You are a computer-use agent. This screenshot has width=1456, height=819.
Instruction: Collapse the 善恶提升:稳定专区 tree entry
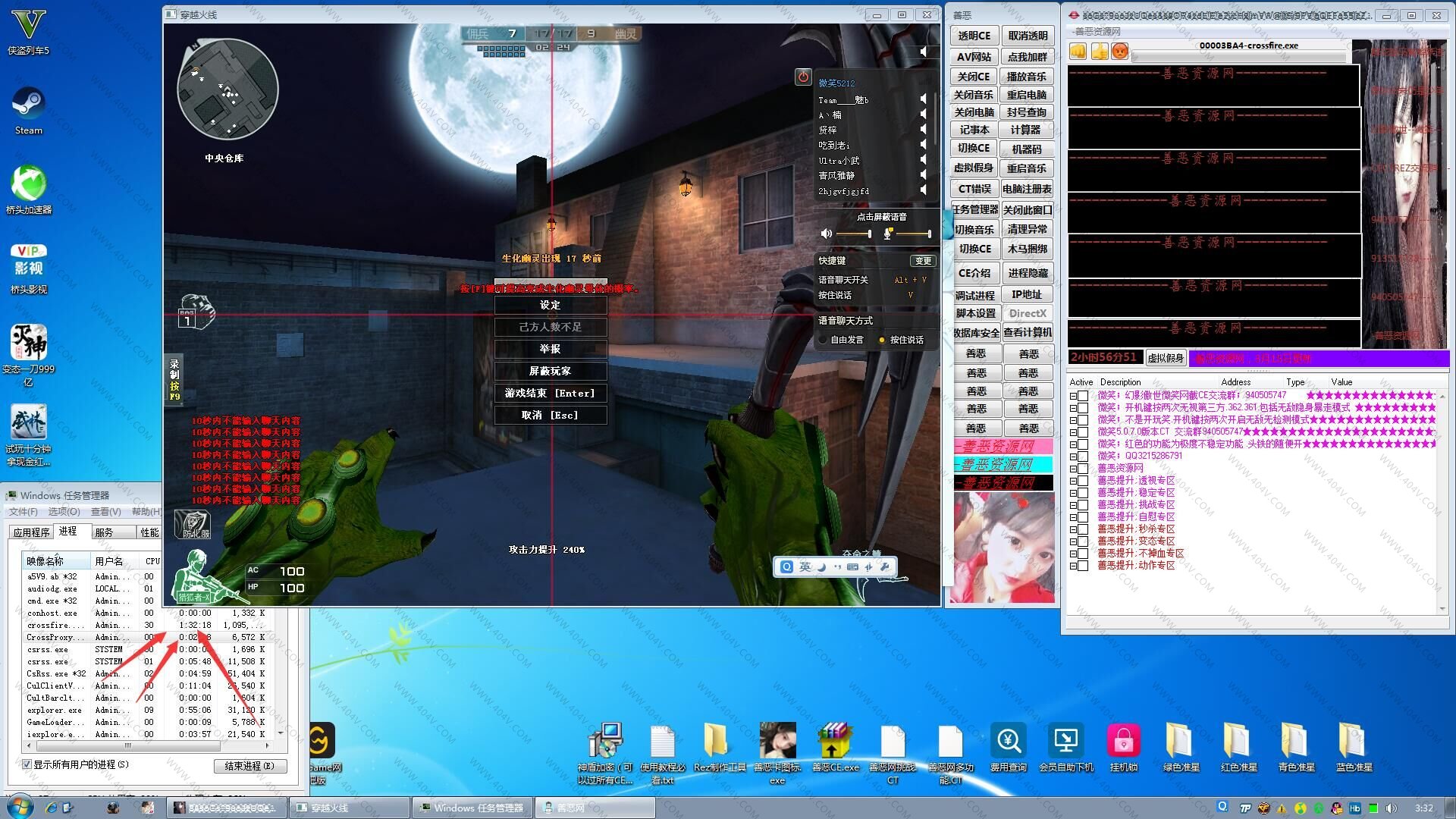tap(1073, 493)
